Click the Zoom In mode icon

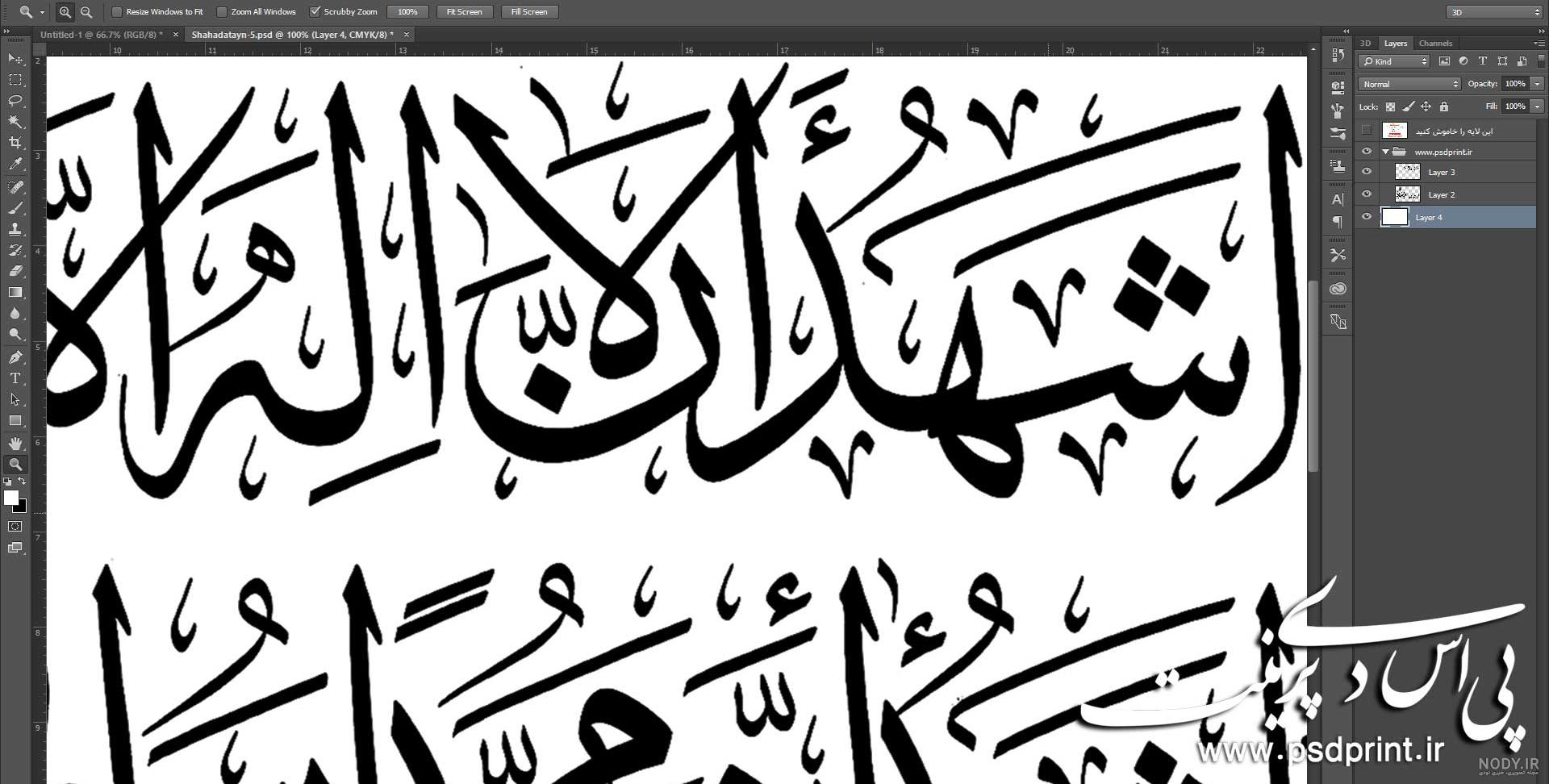(x=65, y=11)
